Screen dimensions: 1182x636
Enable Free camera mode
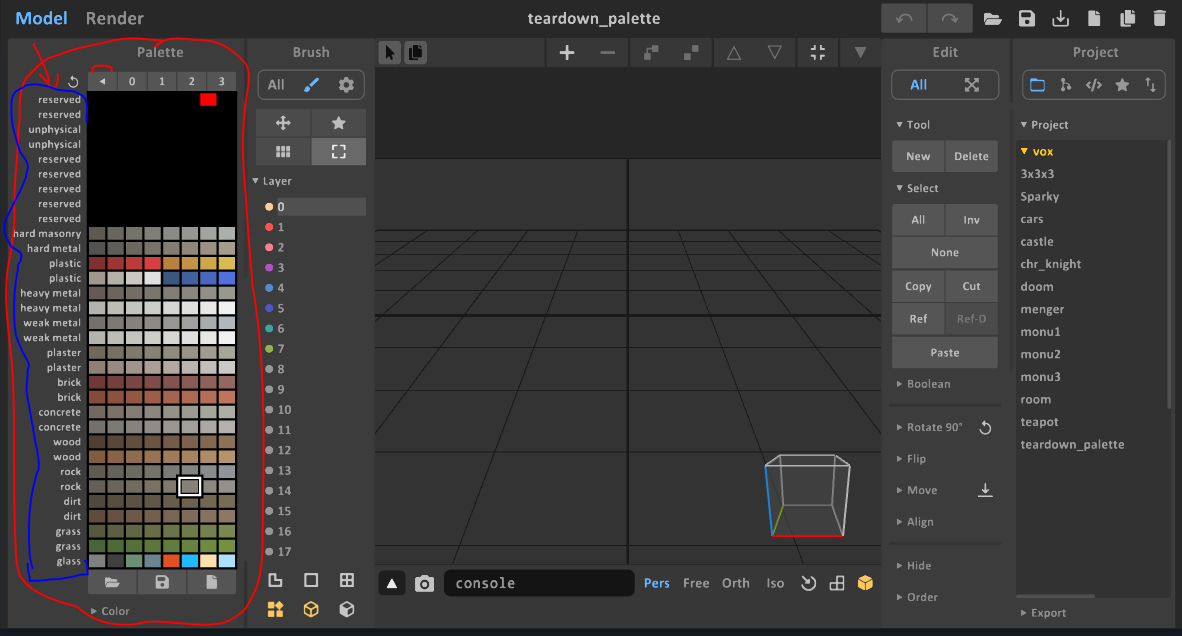(x=696, y=583)
